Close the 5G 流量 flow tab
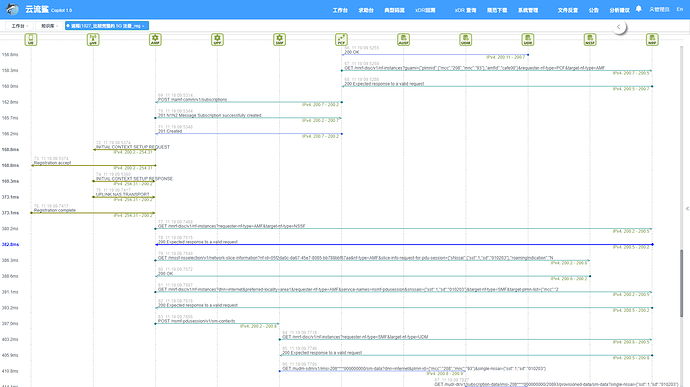Image resolution: width=690 pixels, height=387 pixels. pyautogui.click(x=143, y=26)
